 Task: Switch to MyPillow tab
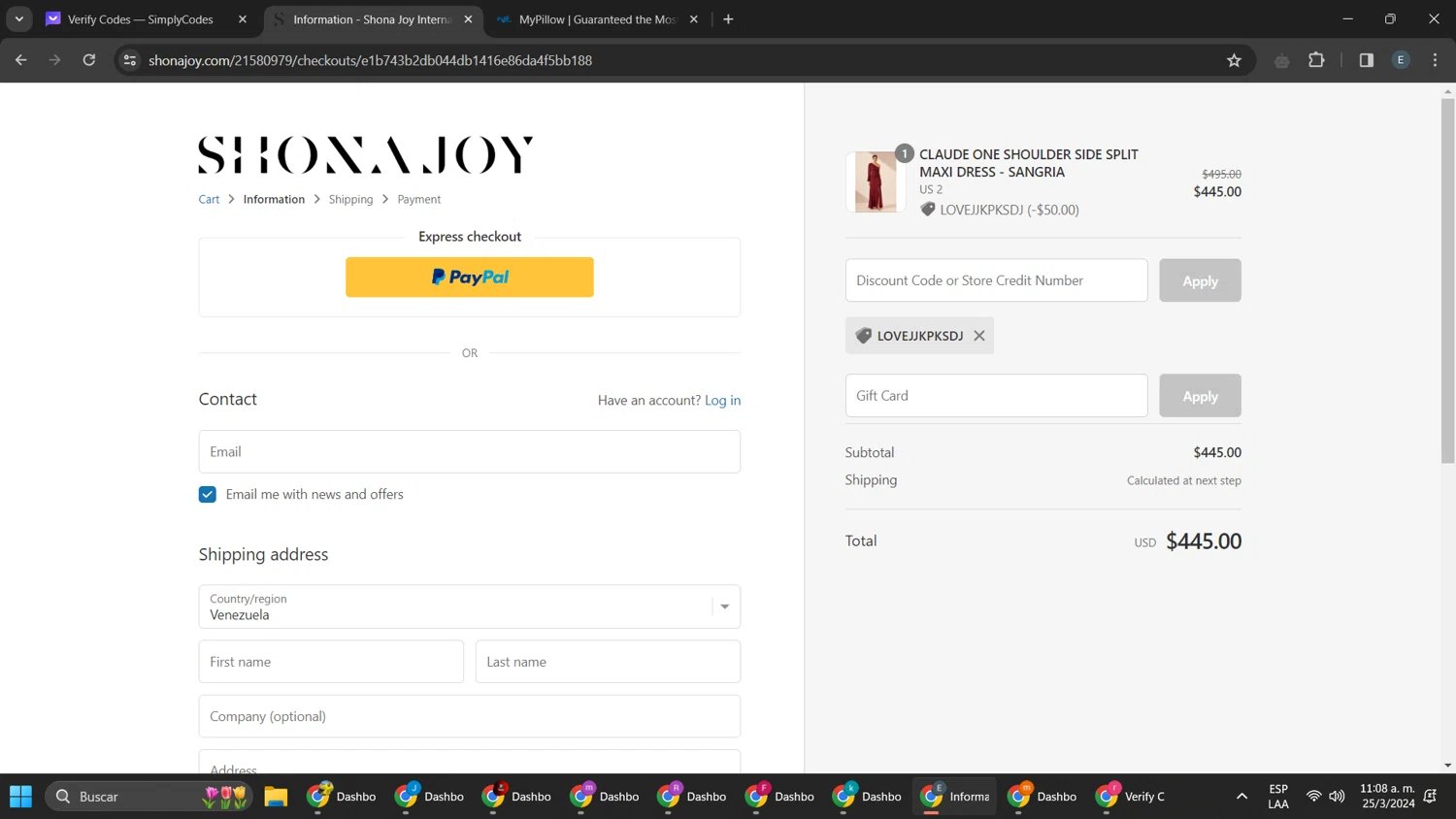pos(597,19)
